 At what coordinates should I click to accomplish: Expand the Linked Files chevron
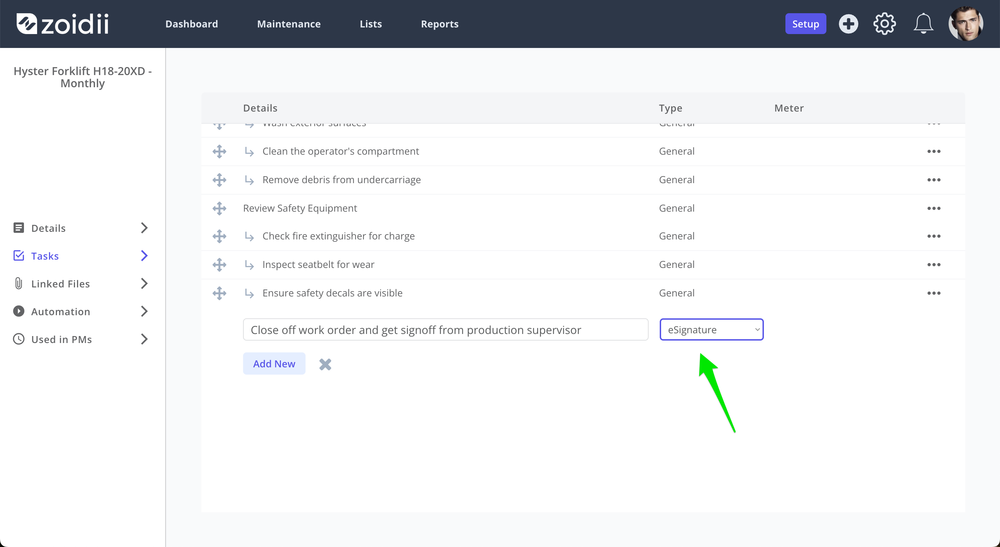coord(144,284)
